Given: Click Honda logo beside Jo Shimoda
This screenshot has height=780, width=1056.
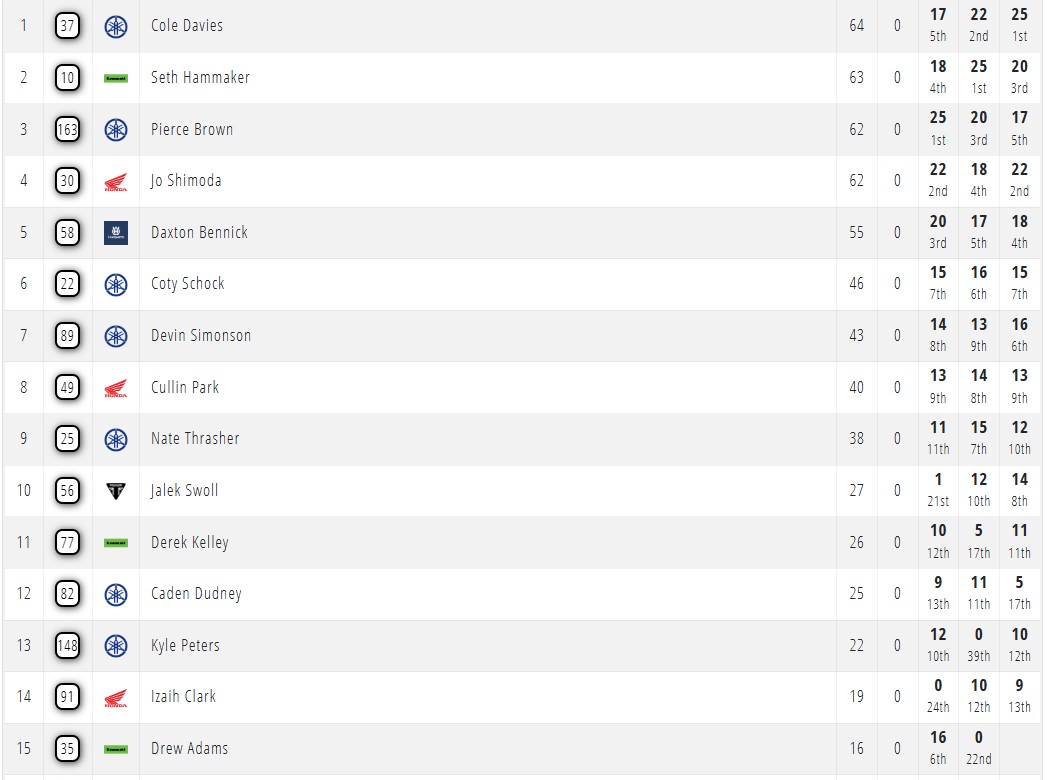Looking at the screenshot, I should [x=116, y=182].
